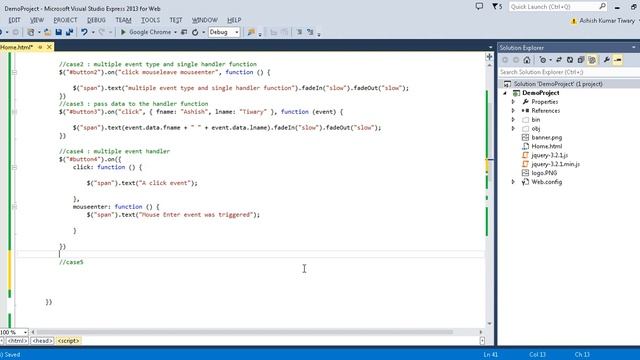Start debugging with the green play arrow
640x360 pixels.
[x=123, y=32]
